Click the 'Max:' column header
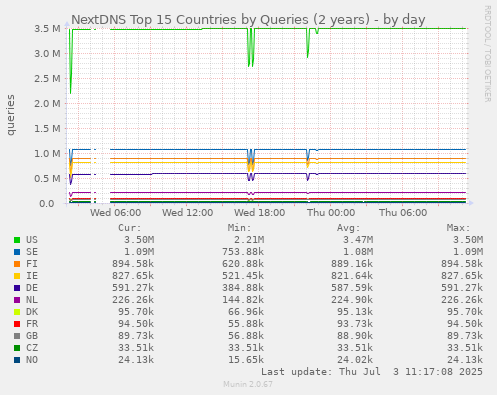The height and width of the screenshot is (395, 497). (458, 228)
